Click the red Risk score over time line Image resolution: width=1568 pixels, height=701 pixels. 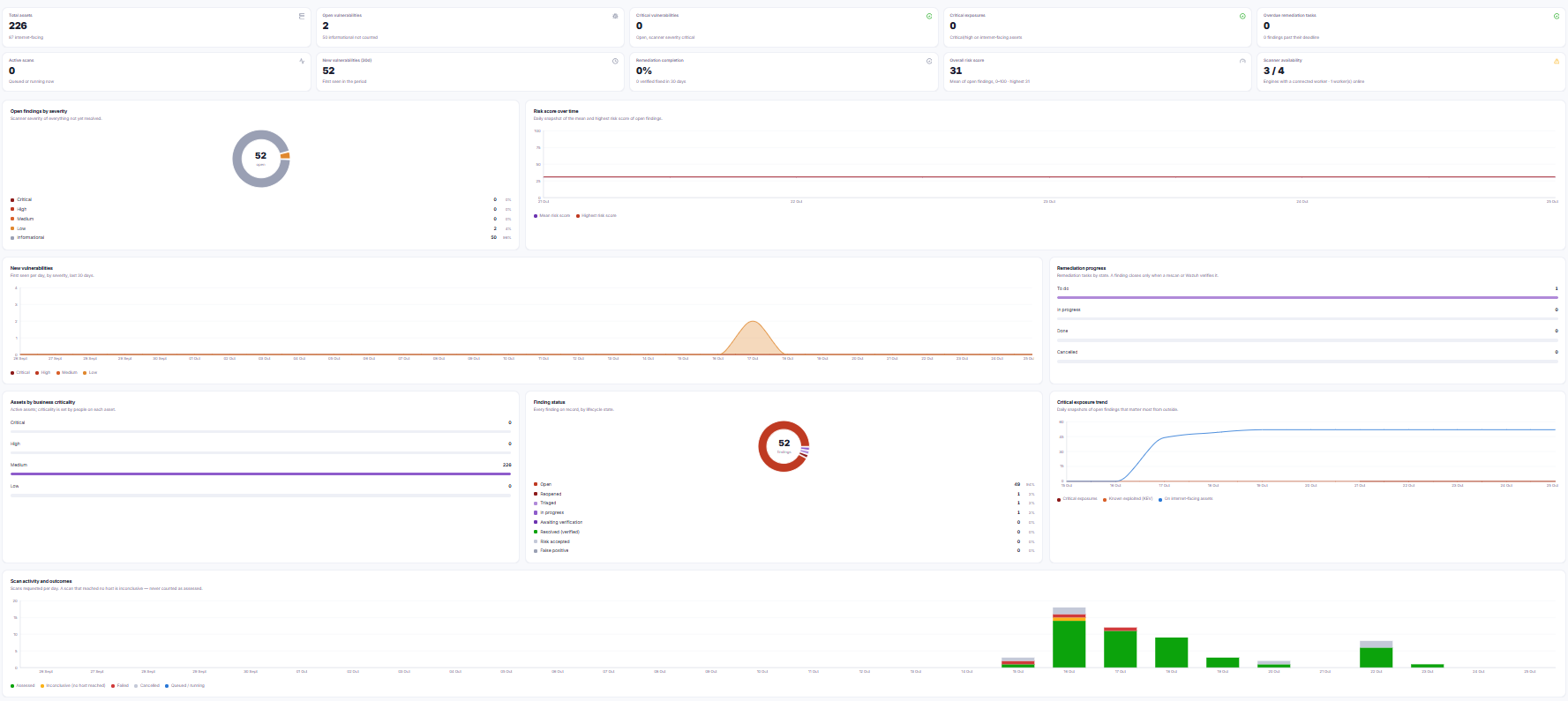click(1048, 177)
